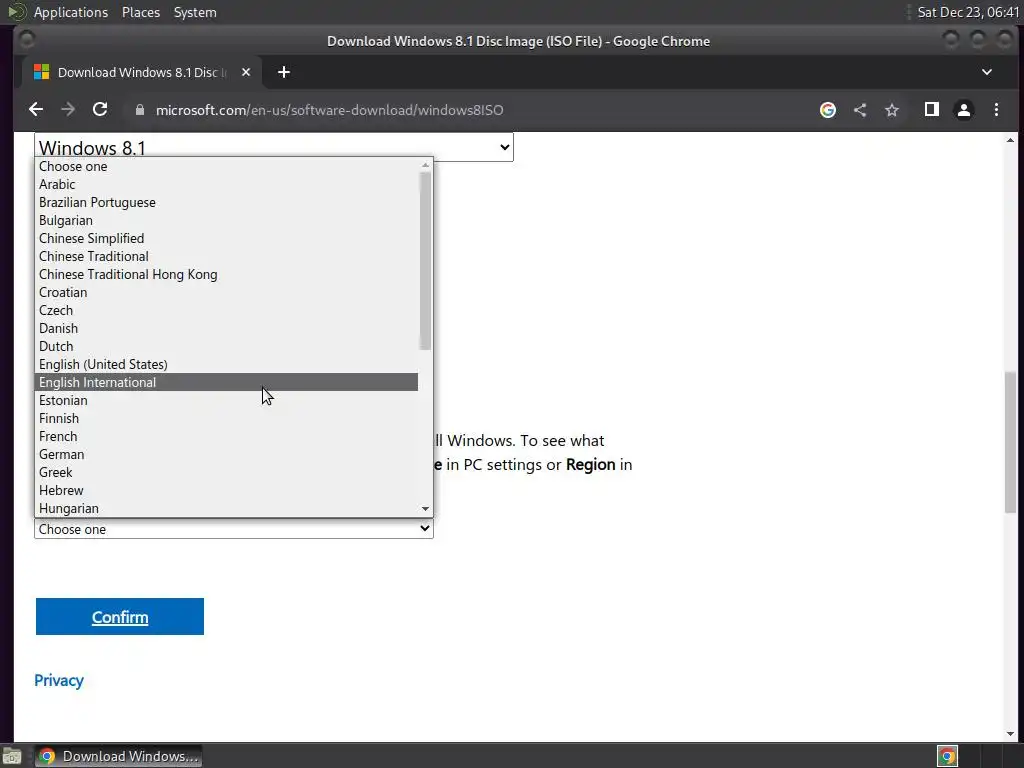Click the page scroll-up arrow
Viewport: 1024px width, 768px height.
[1010, 140]
